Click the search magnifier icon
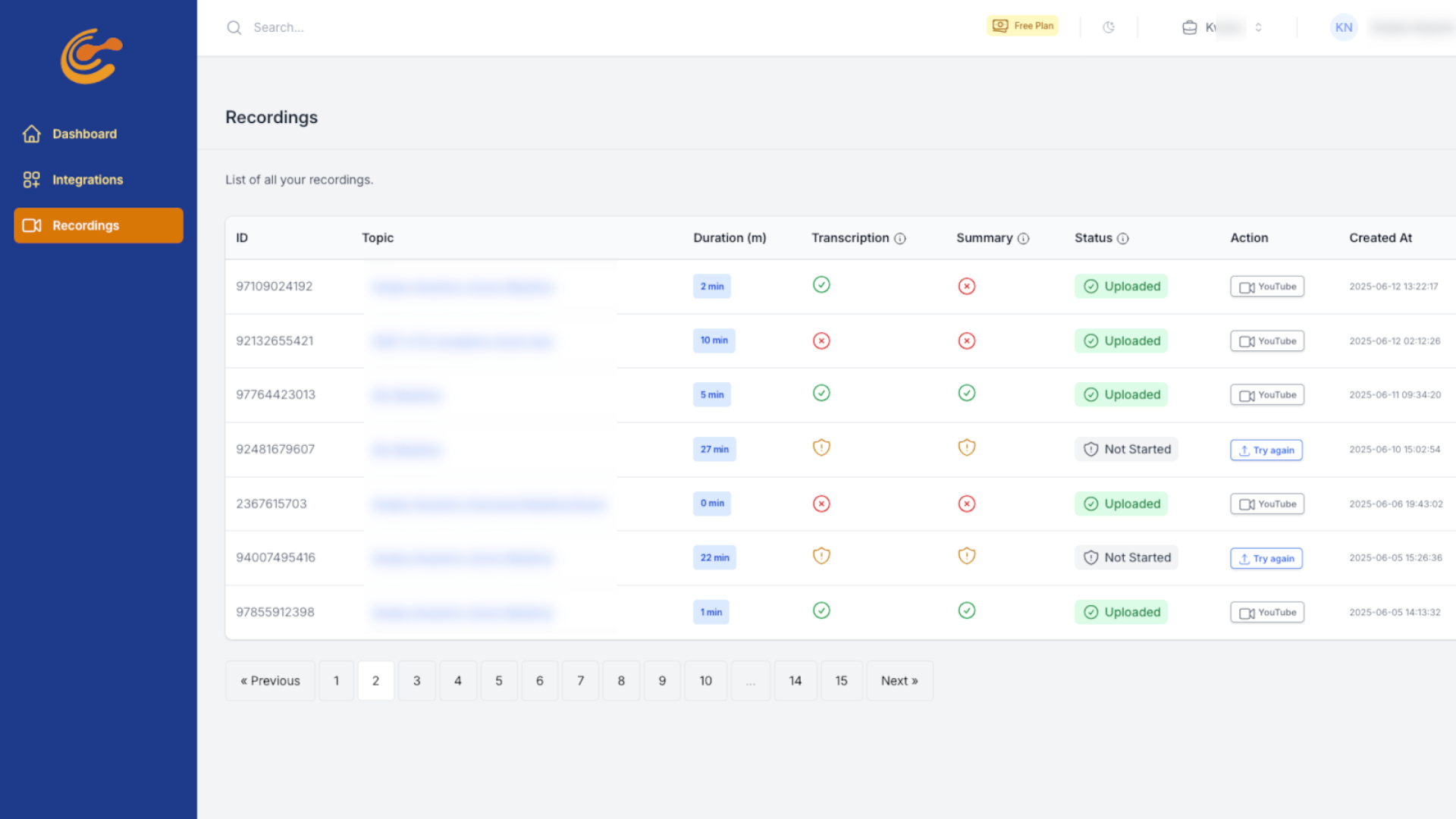This screenshot has height=819, width=1456. (234, 27)
